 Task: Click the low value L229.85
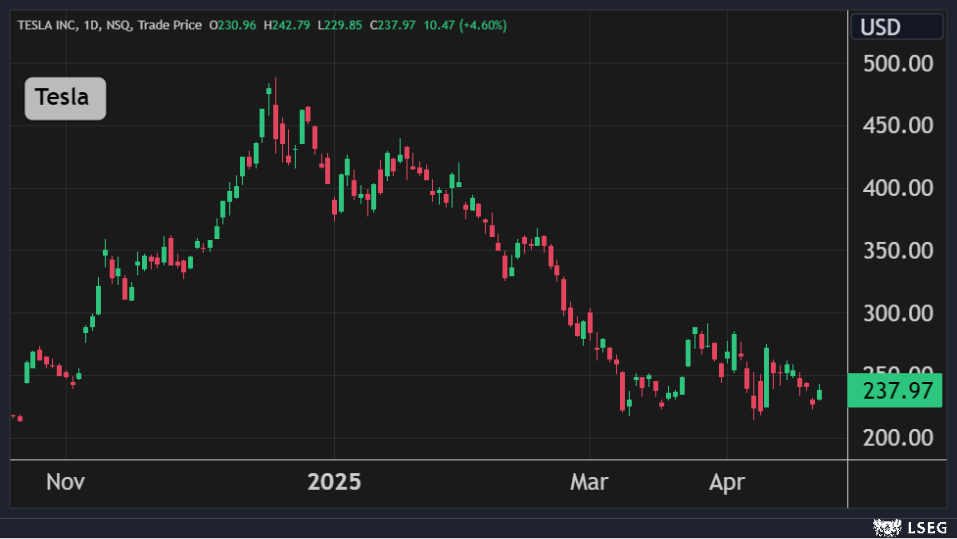tap(342, 25)
